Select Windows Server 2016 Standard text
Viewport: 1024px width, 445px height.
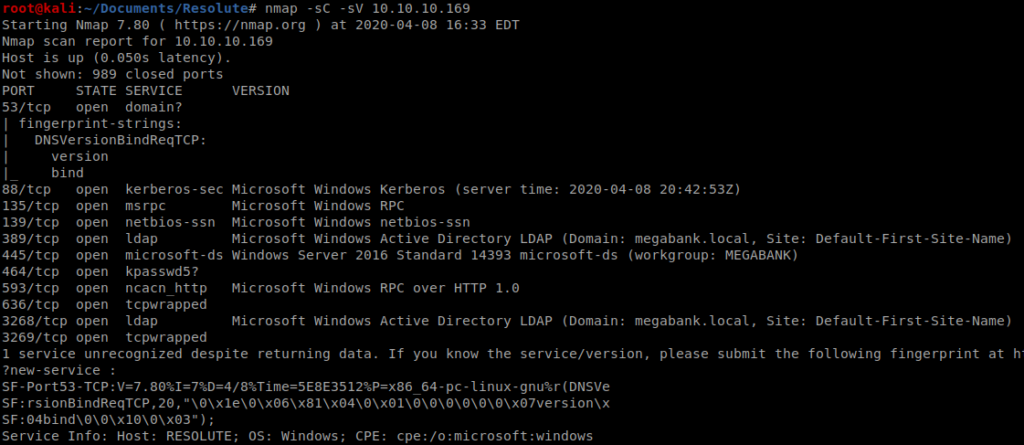(347, 255)
